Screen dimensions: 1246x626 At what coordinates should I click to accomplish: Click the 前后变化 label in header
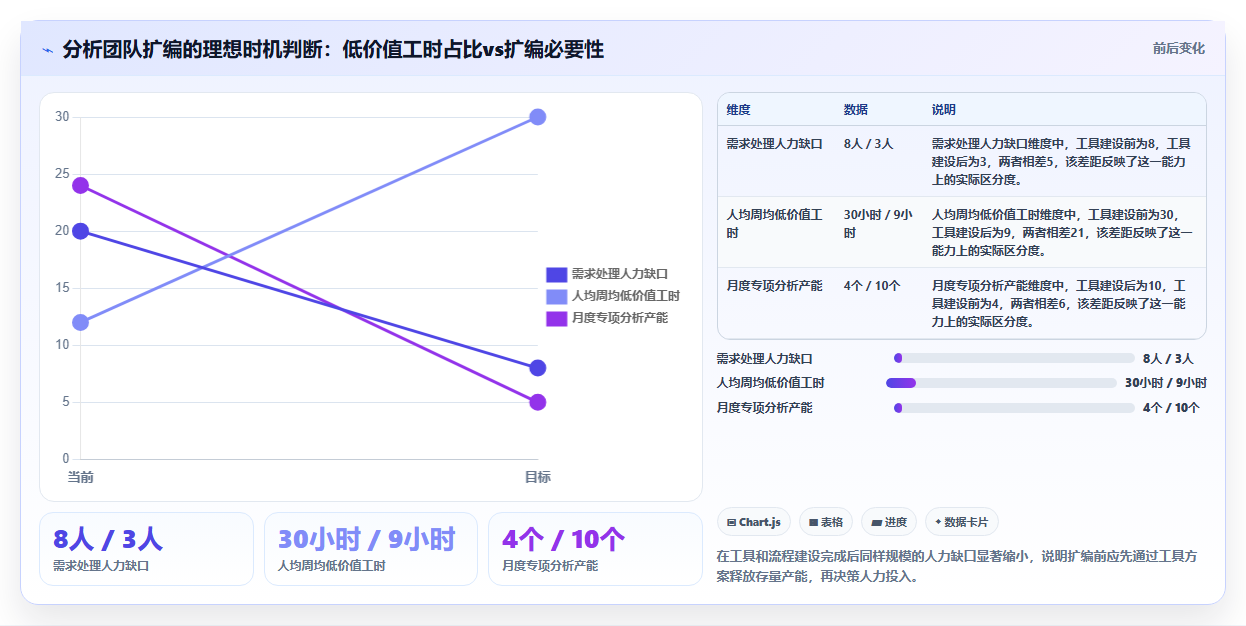[x=1178, y=48]
